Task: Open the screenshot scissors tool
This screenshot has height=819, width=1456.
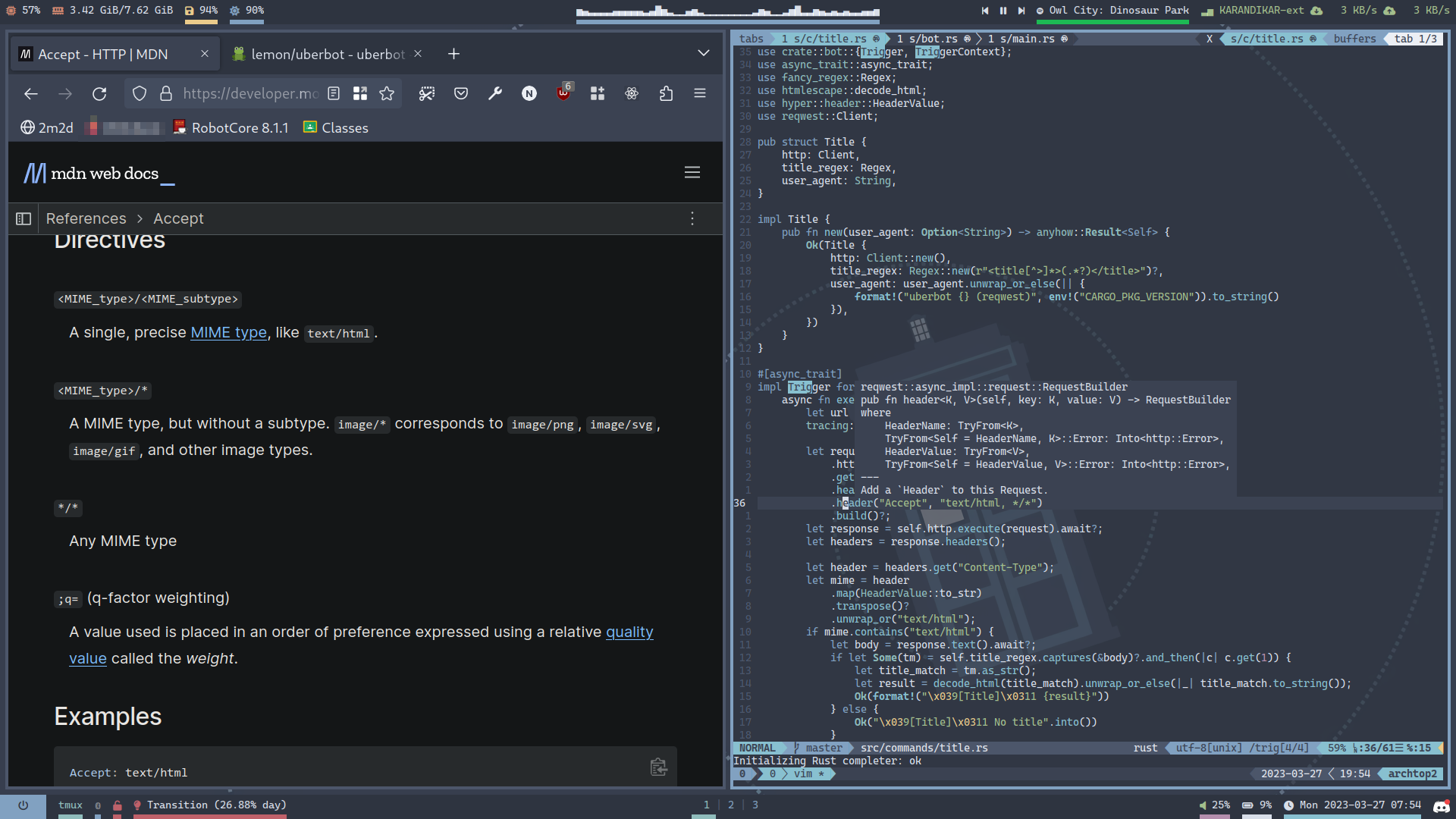Action: pos(427,93)
